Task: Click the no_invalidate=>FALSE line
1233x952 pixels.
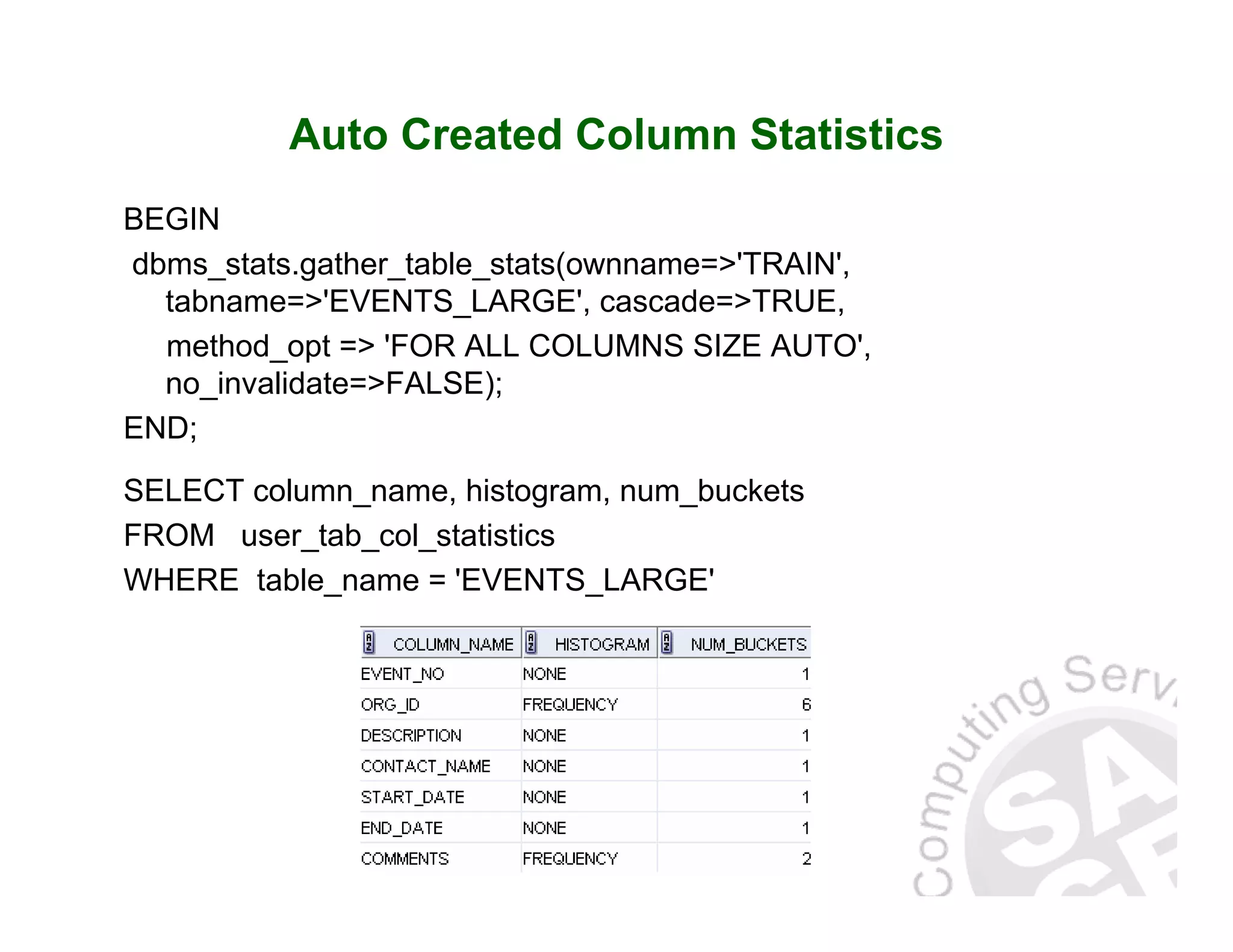Action: pos(334,385)
